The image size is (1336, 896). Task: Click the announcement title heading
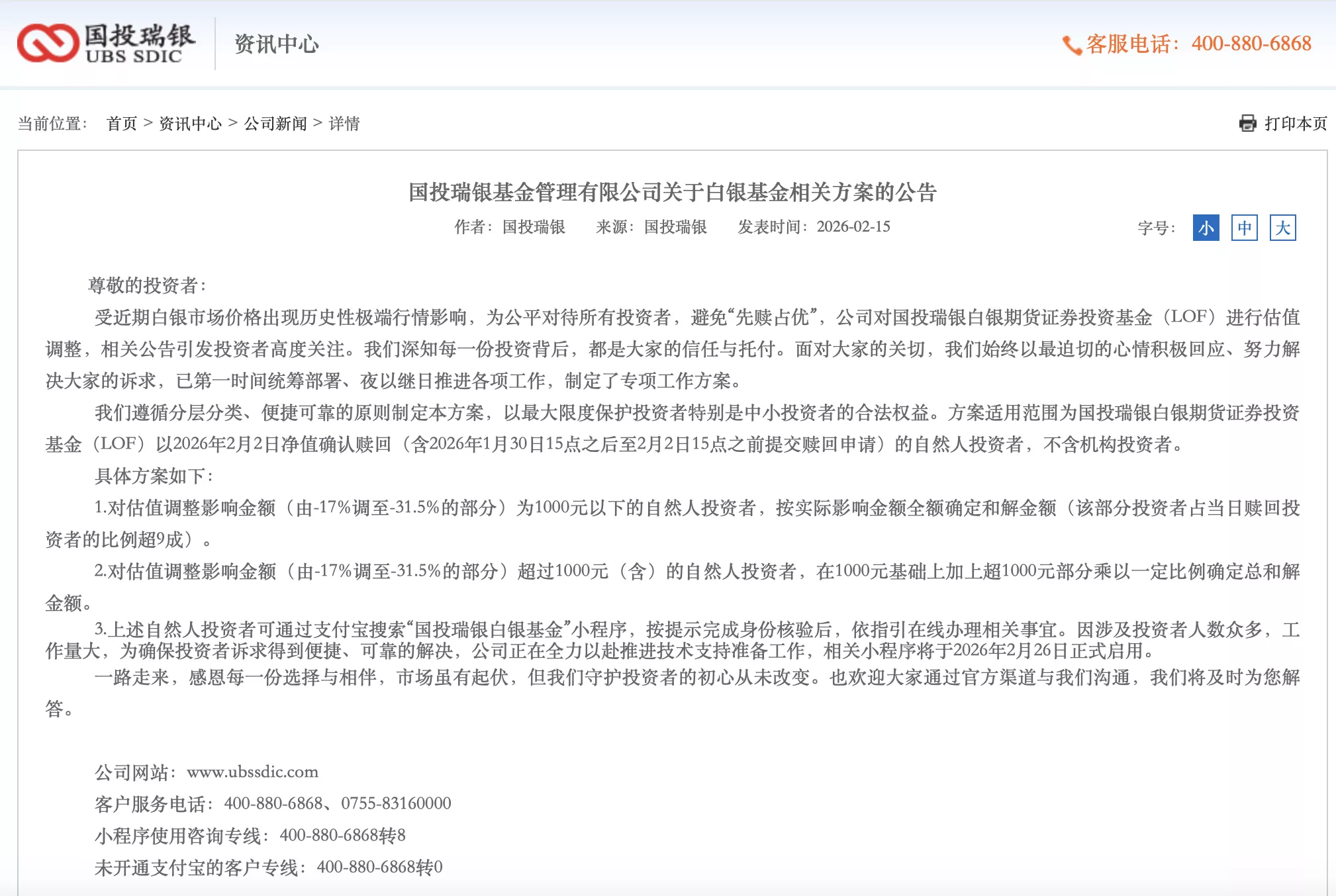tap(672, 192)
